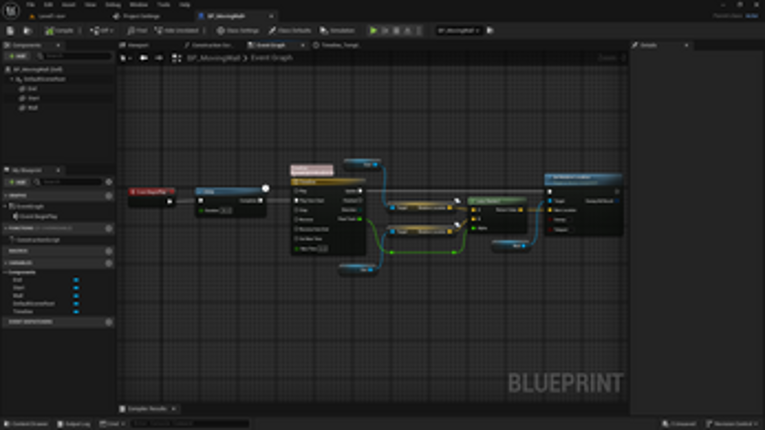Click the type pill of Wall variable

point(76,296)
